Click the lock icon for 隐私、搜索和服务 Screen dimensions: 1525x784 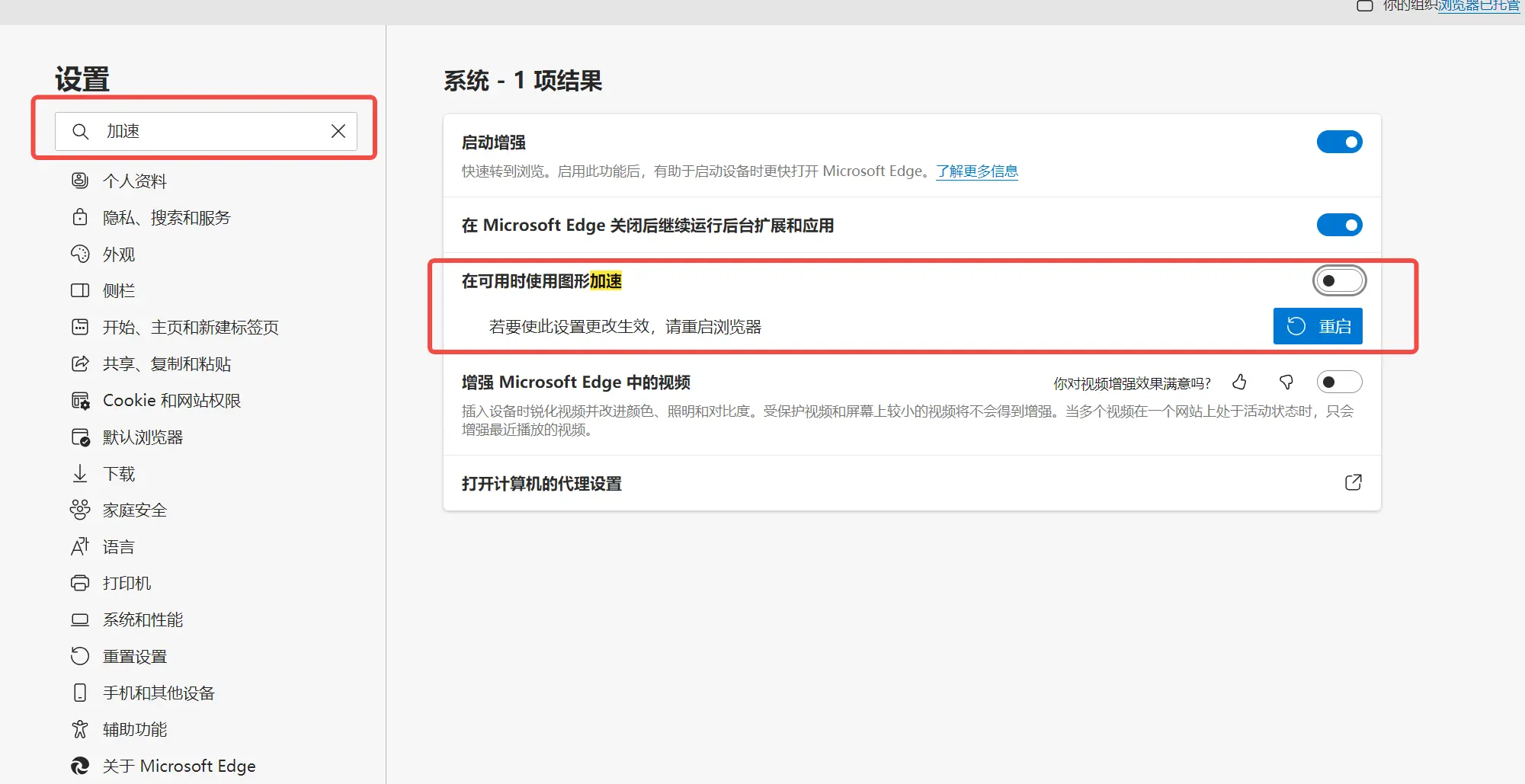point(80,217)
